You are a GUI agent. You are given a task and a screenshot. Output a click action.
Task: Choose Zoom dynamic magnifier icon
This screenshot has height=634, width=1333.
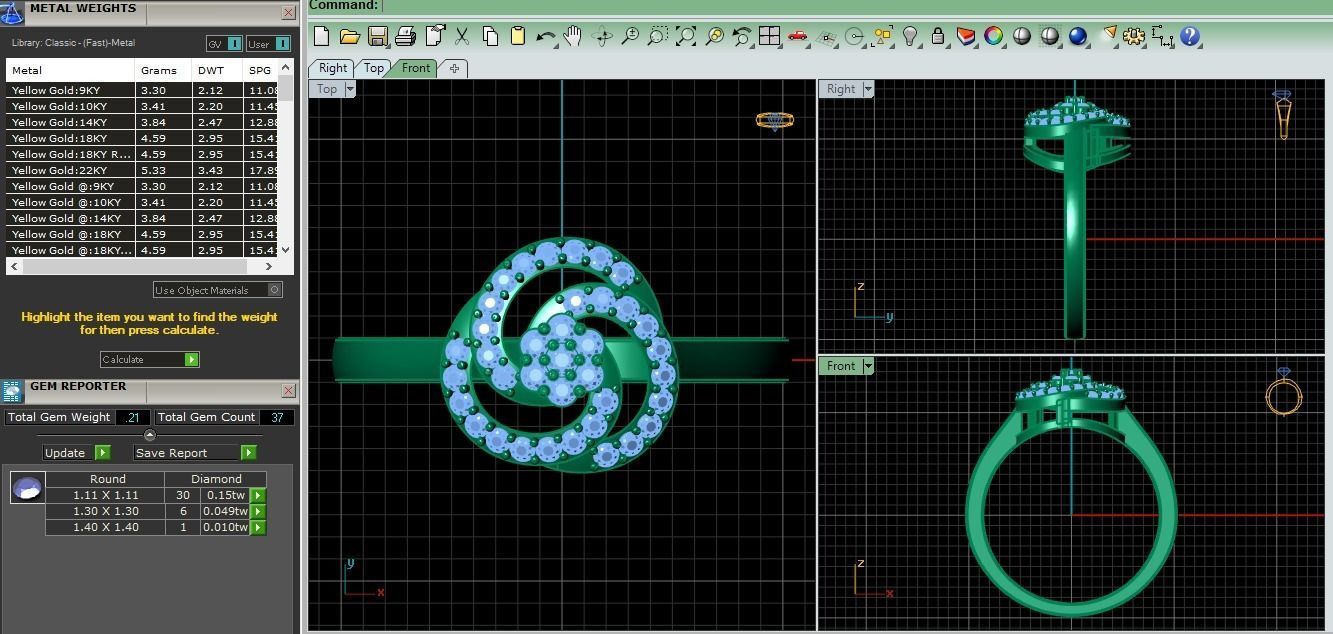point(630,36)
